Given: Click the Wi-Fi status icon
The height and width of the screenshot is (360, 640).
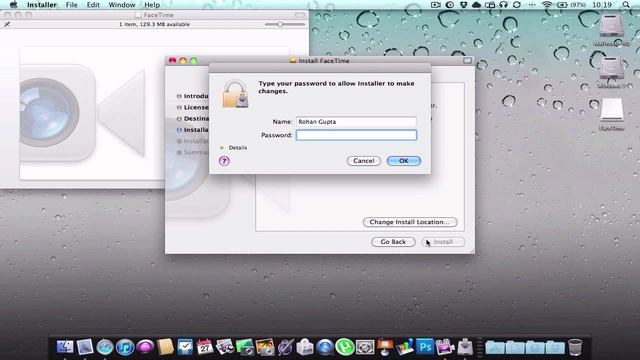Looking at the screenshot, I should [x=547, y=5].
